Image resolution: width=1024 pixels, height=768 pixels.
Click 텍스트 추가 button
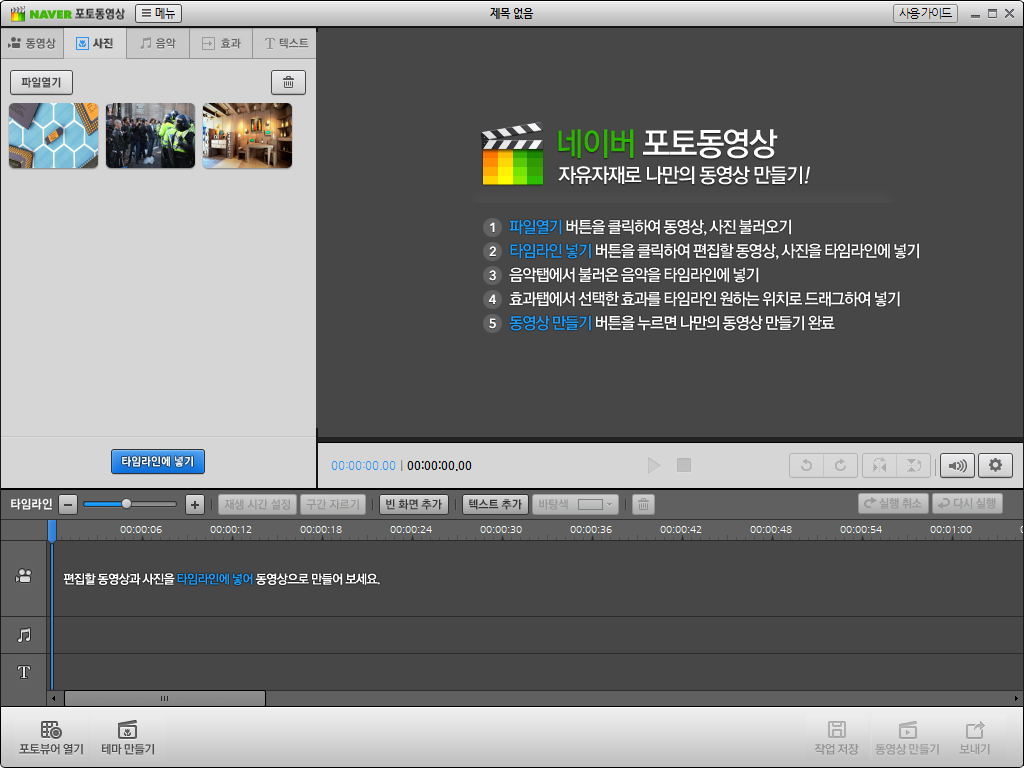coord(495,504)
